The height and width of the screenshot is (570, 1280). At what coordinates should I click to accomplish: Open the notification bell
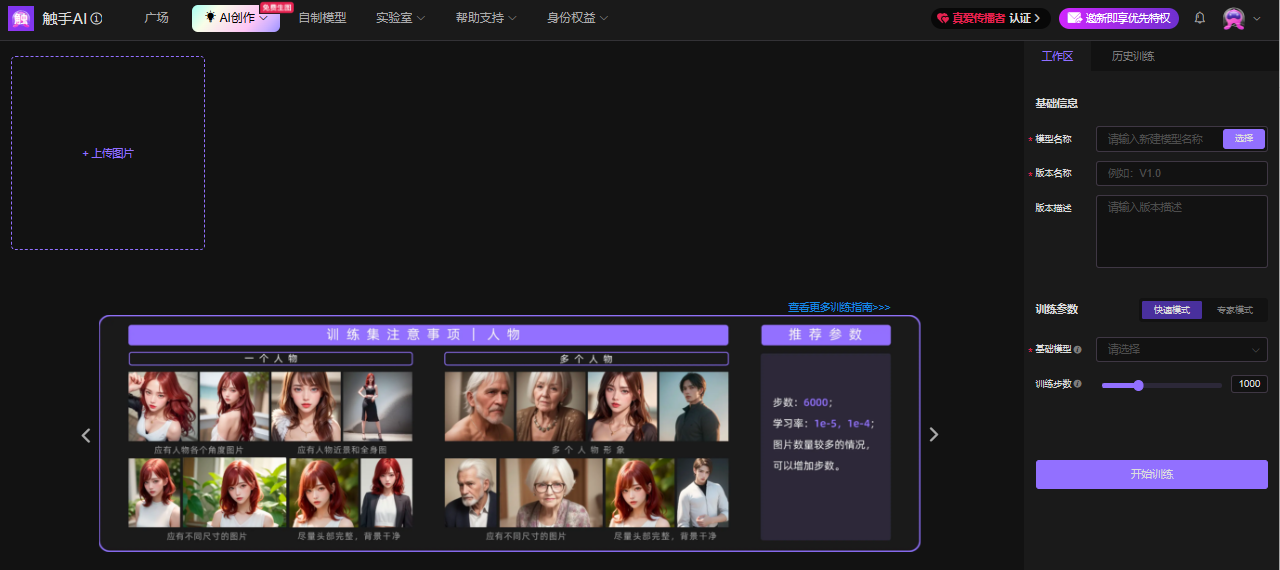(1200, 18)
